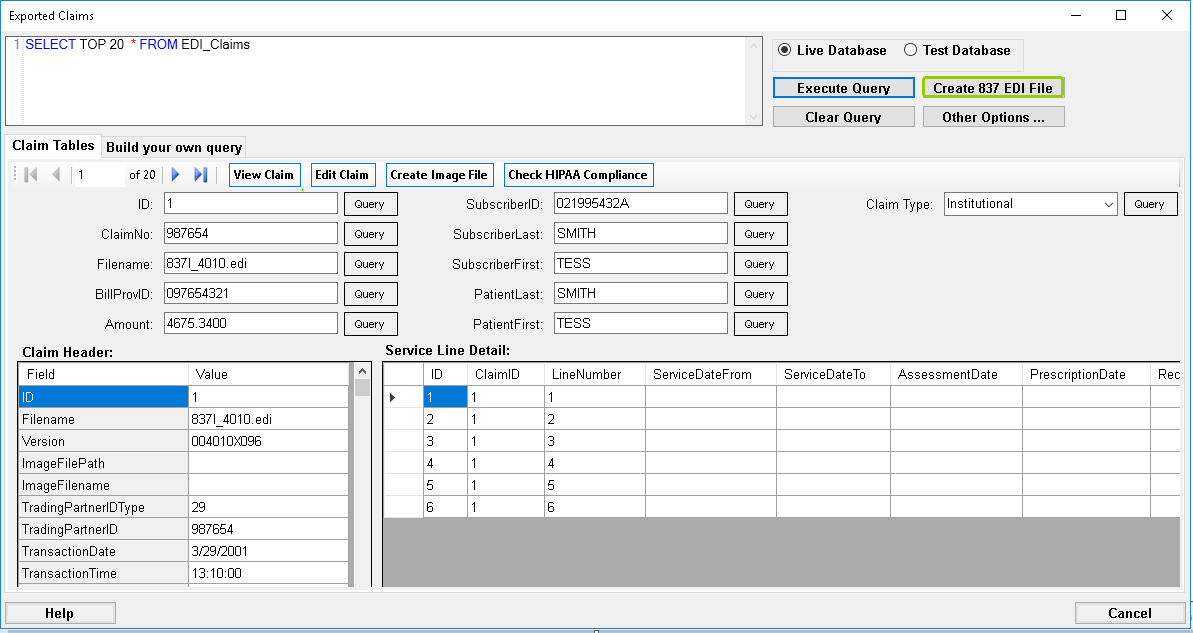This screenshot has height=633, width=1193.
Task: Click the Filename field 837I_4010.edi
Action: point(250,263)
